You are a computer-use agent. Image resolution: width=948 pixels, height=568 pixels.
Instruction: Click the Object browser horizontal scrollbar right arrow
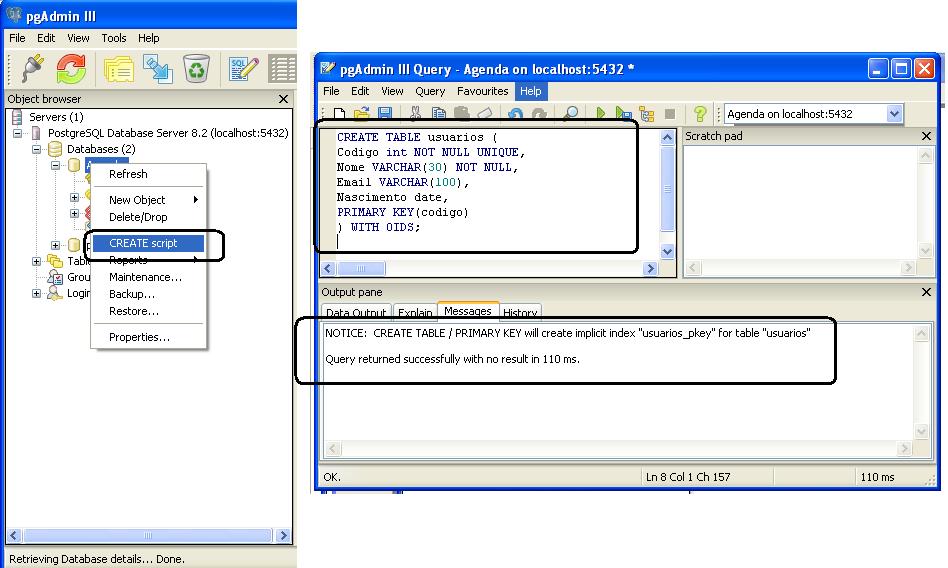(283, 535)
